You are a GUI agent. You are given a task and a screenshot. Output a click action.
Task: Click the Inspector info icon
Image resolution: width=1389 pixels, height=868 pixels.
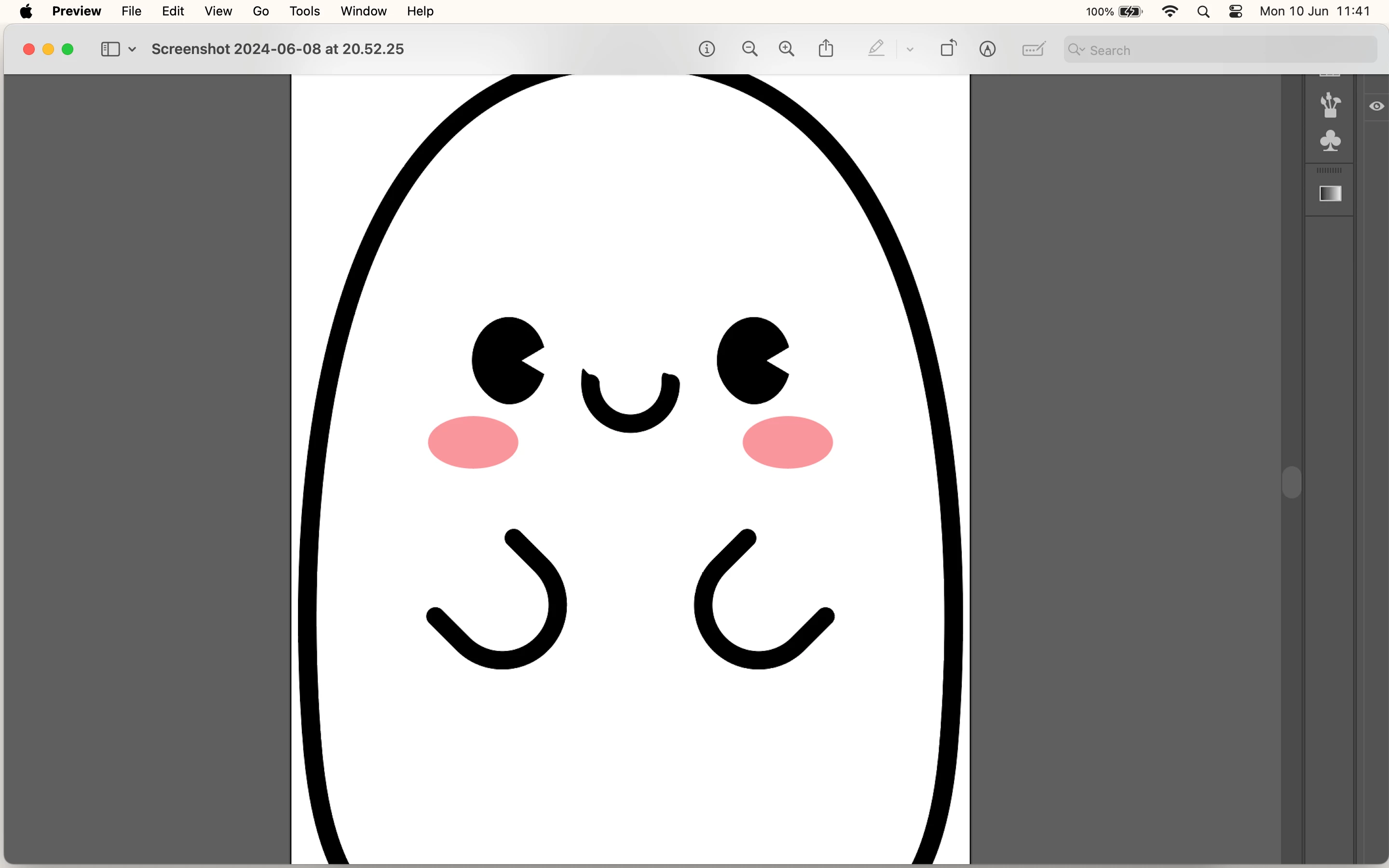tap(707, 49)
